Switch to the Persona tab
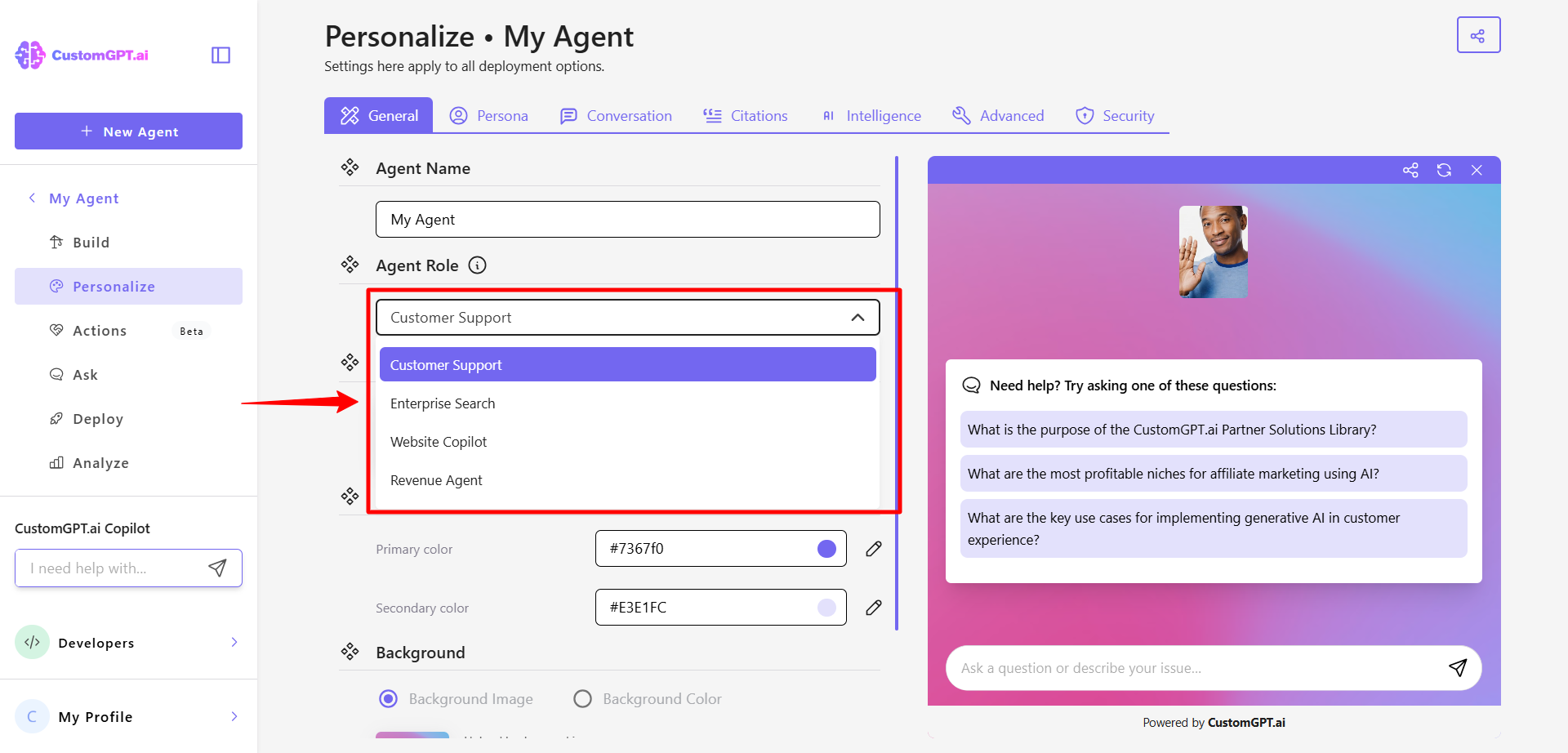 489,116
